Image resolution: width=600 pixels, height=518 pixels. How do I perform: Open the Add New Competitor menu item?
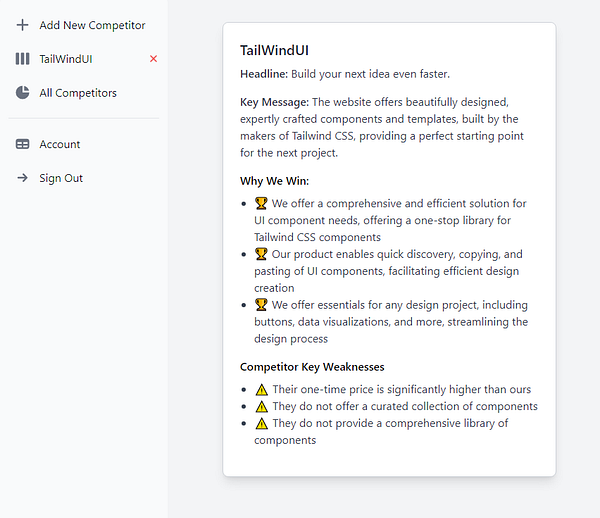[92, 25]
